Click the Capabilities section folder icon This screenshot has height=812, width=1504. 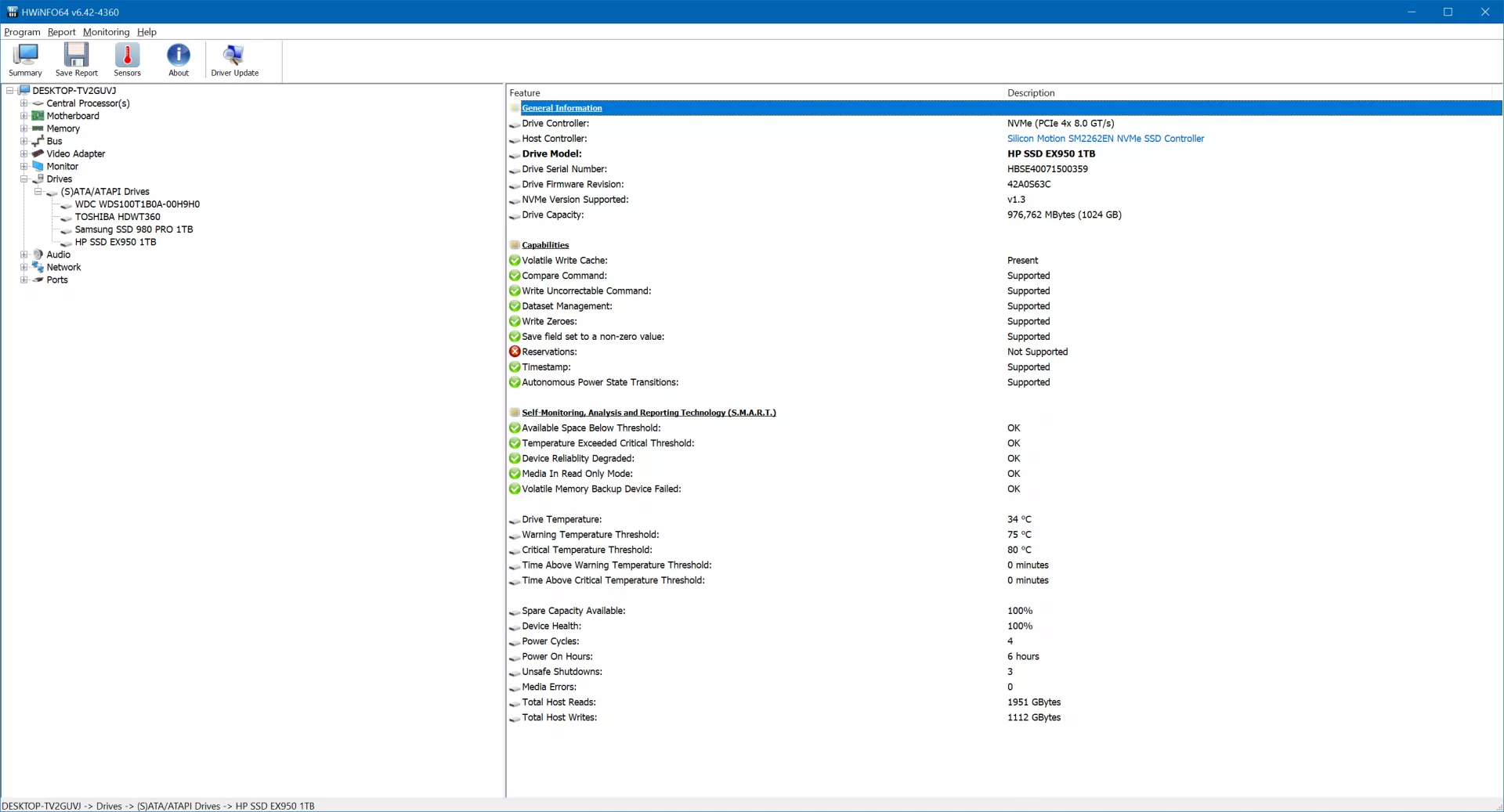click(x=515, y=245)
